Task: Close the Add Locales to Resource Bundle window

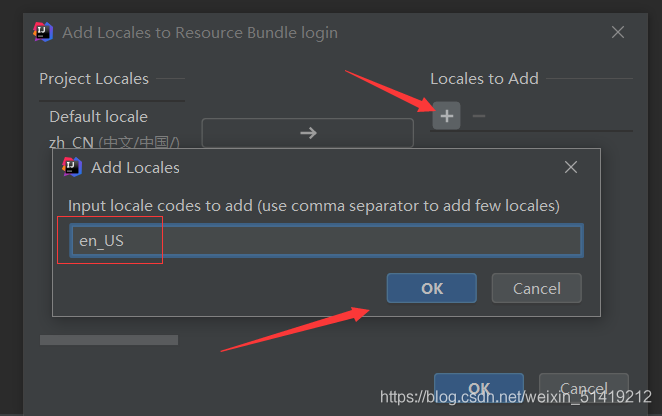Action: click(x=618, y=32)
